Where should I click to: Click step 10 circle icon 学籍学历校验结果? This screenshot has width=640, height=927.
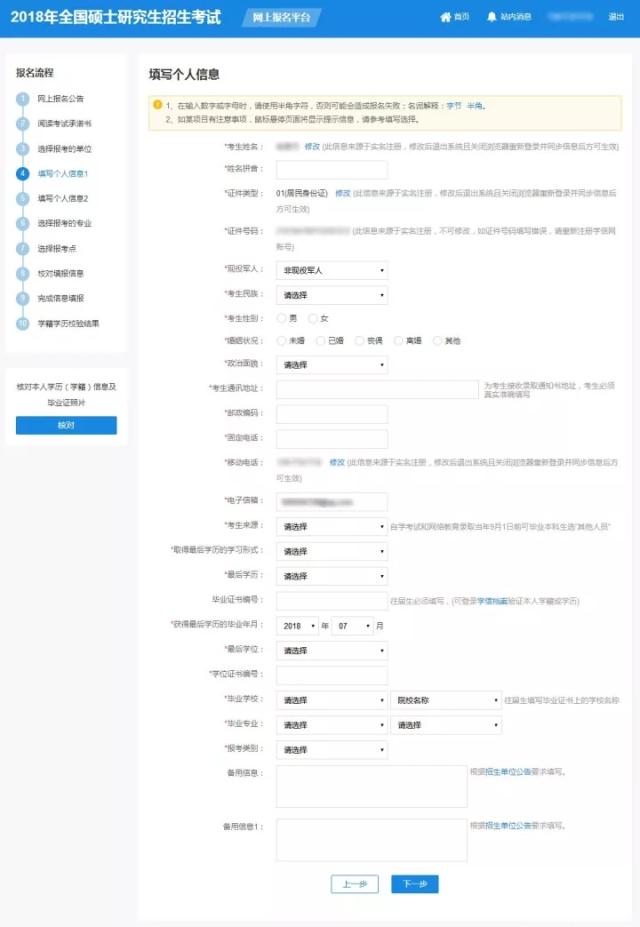point(23,324)
